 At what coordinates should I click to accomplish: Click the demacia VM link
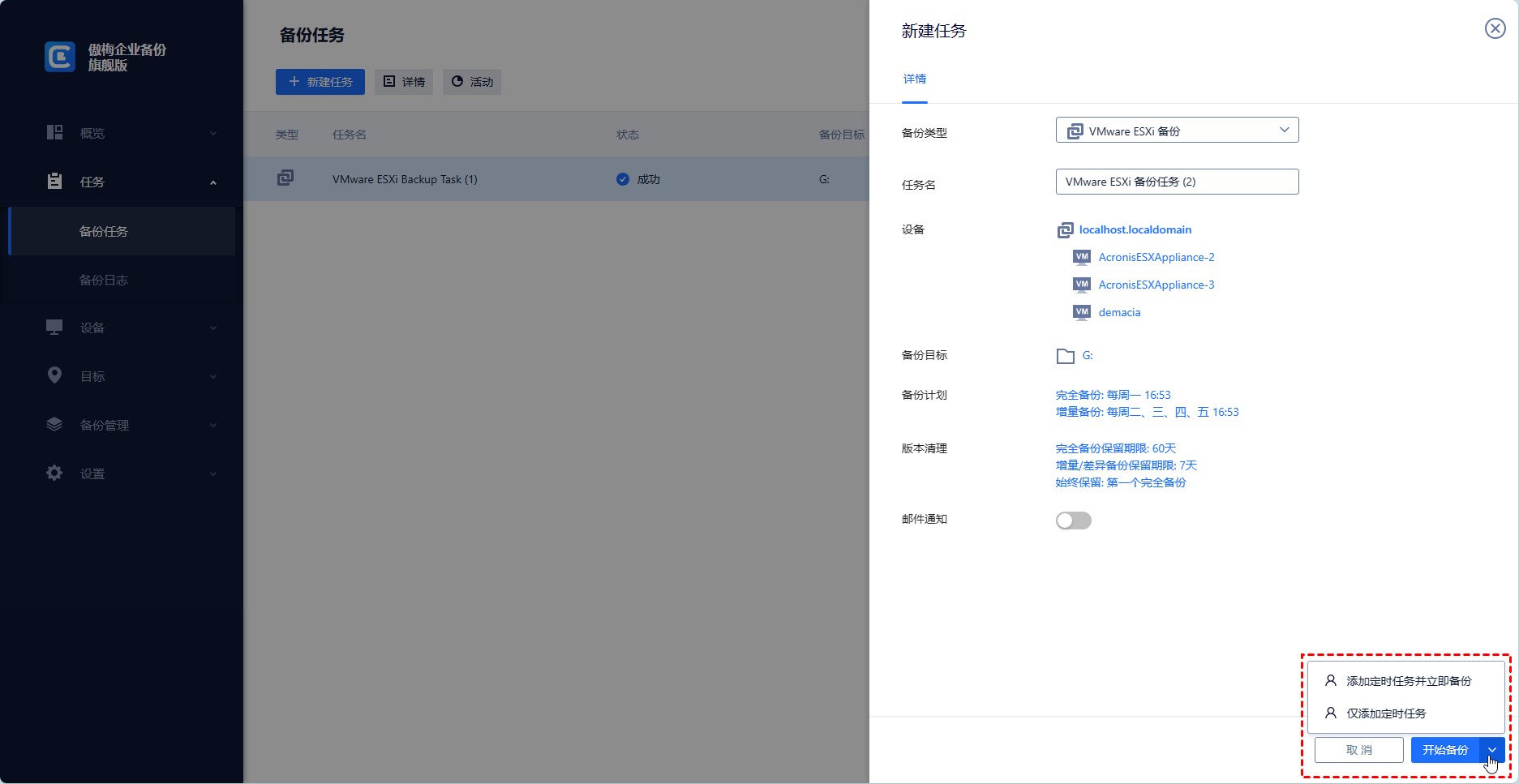[1119, 312]
